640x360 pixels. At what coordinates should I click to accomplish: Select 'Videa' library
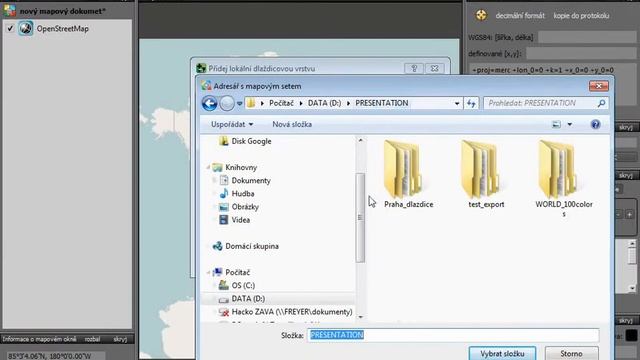pyautogui.click(x=240, y=220)
